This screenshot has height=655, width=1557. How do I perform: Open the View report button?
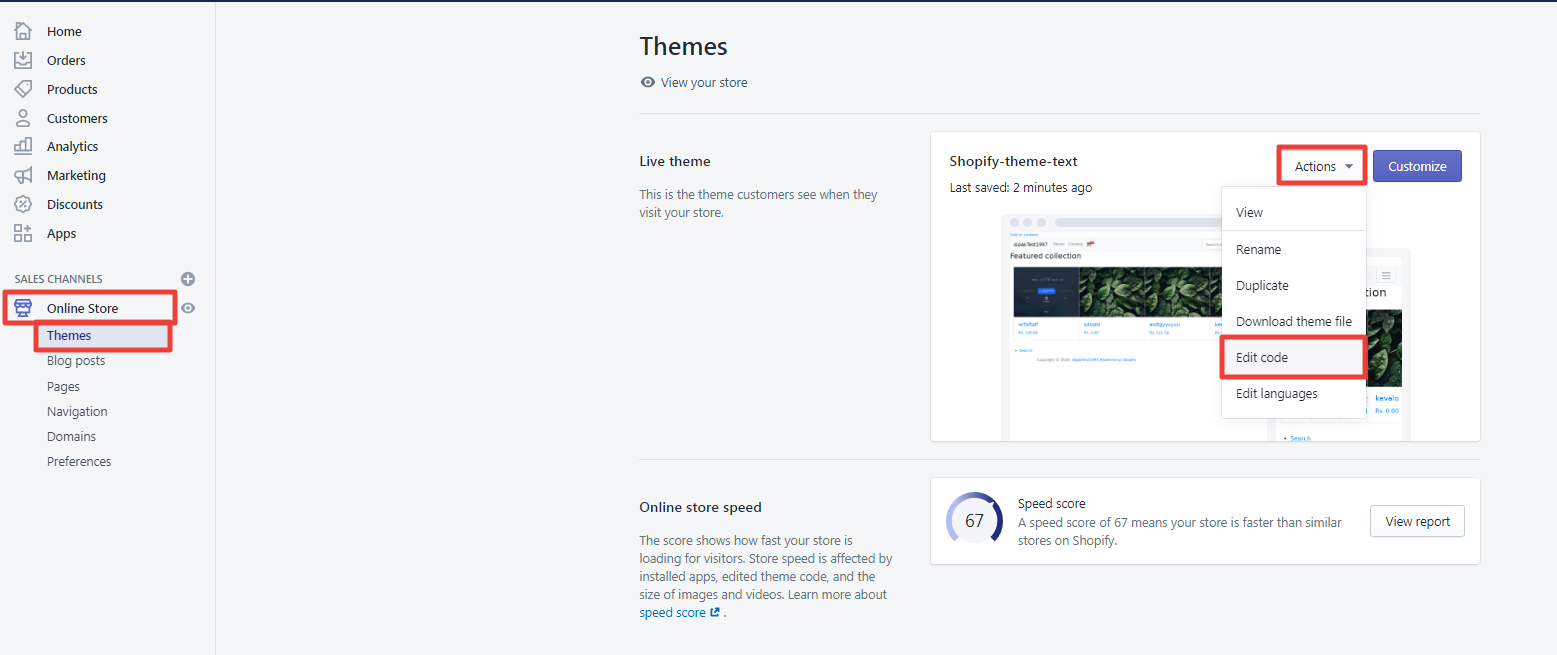(1417, 521)
